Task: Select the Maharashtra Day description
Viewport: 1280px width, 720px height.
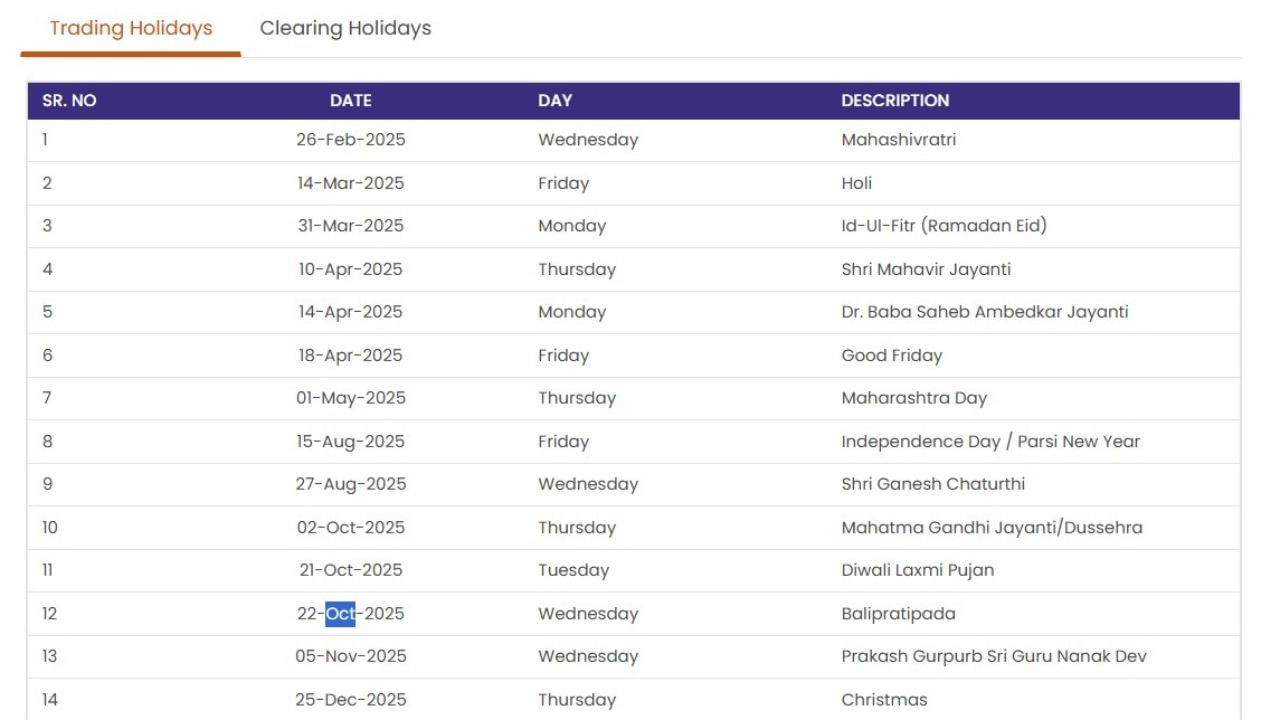Action: point(913,398)
